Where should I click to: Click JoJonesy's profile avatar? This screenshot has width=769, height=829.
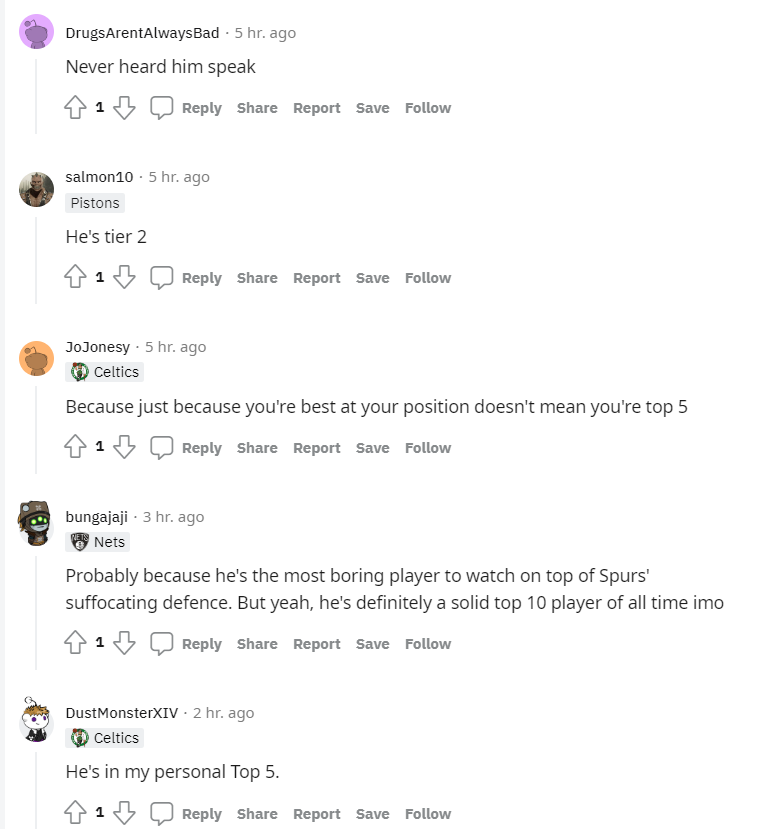point(36,358)
